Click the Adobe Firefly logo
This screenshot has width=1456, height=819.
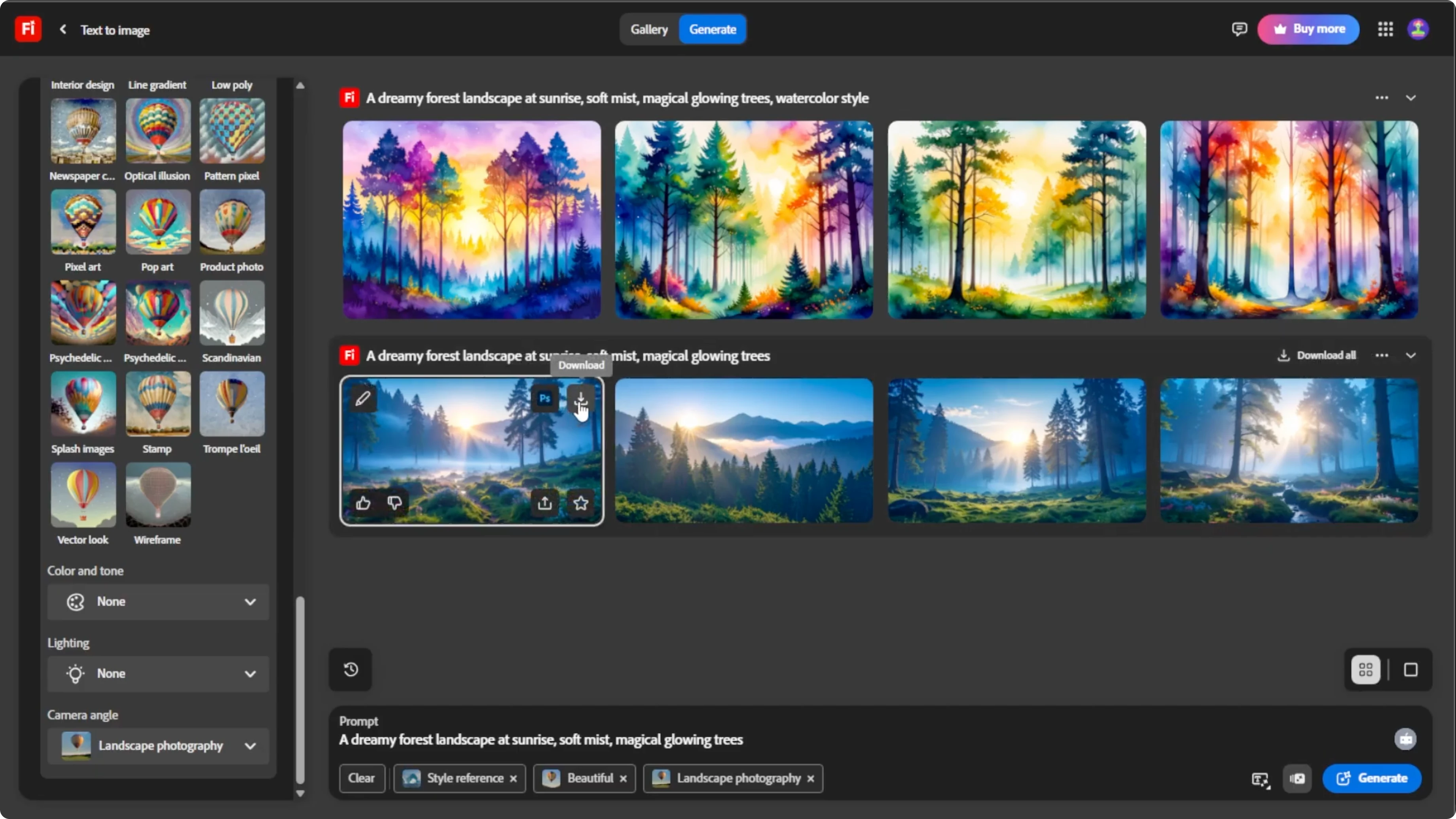point(28,29)
